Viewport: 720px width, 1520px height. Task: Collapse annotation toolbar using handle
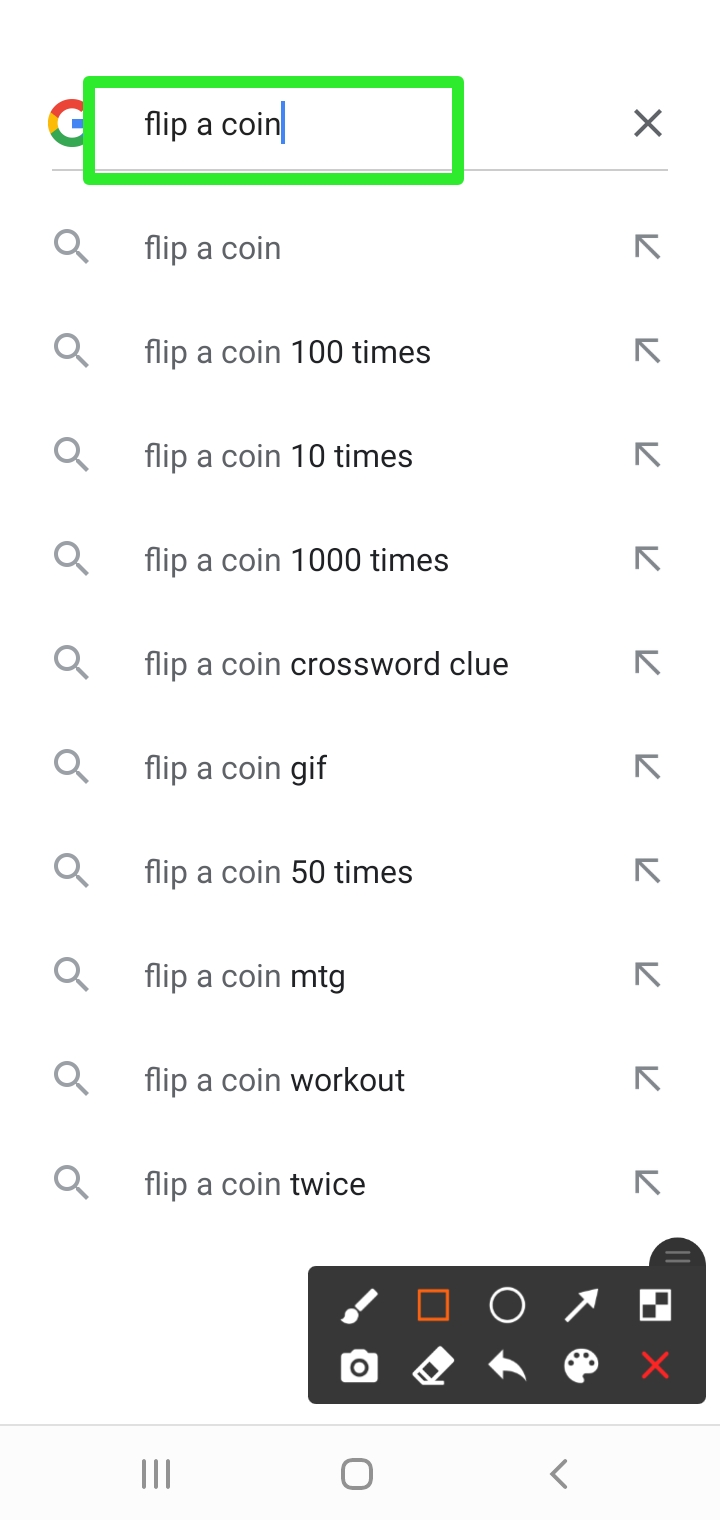678,1257
